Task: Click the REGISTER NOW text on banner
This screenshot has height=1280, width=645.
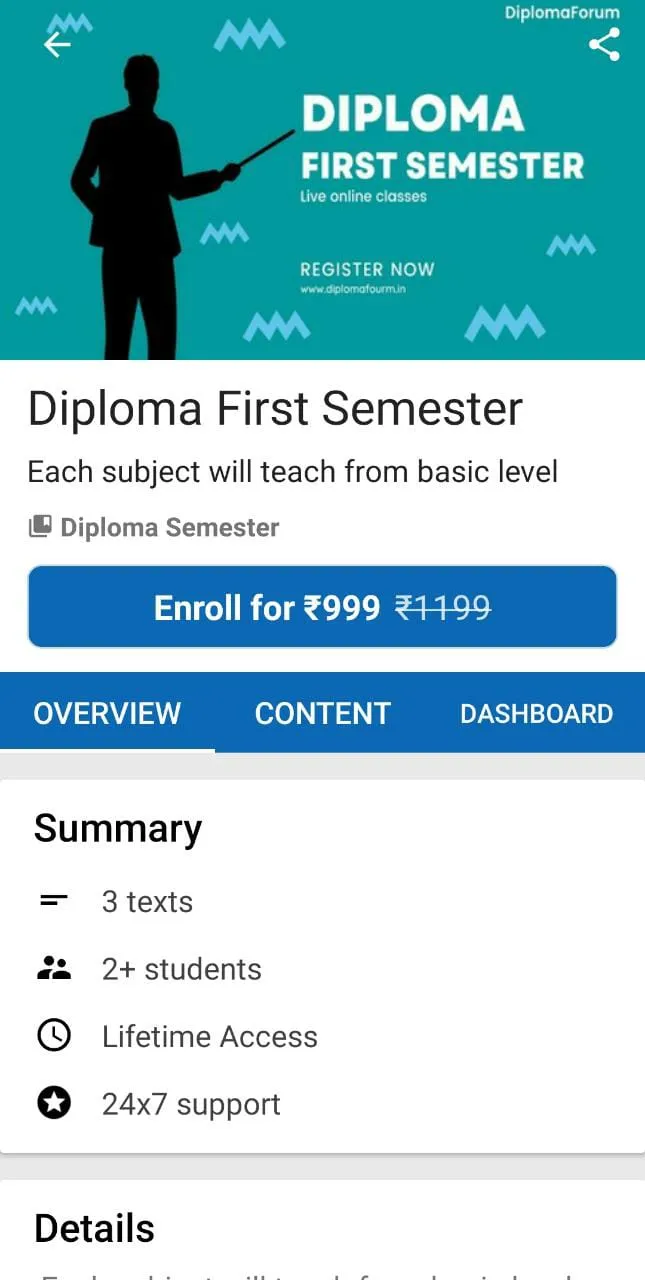Action: [x=367, y=269]
